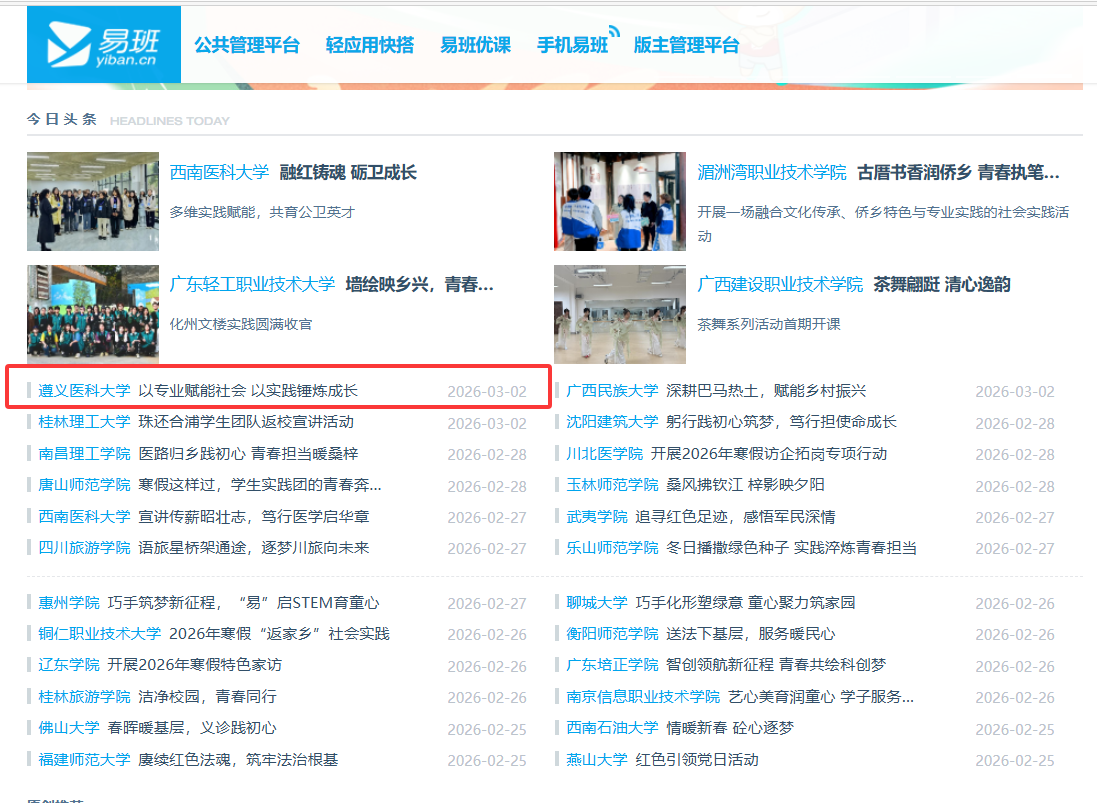Open the 公共管理平台 menu item
1097x803 pixels.
tap(247, 45)
